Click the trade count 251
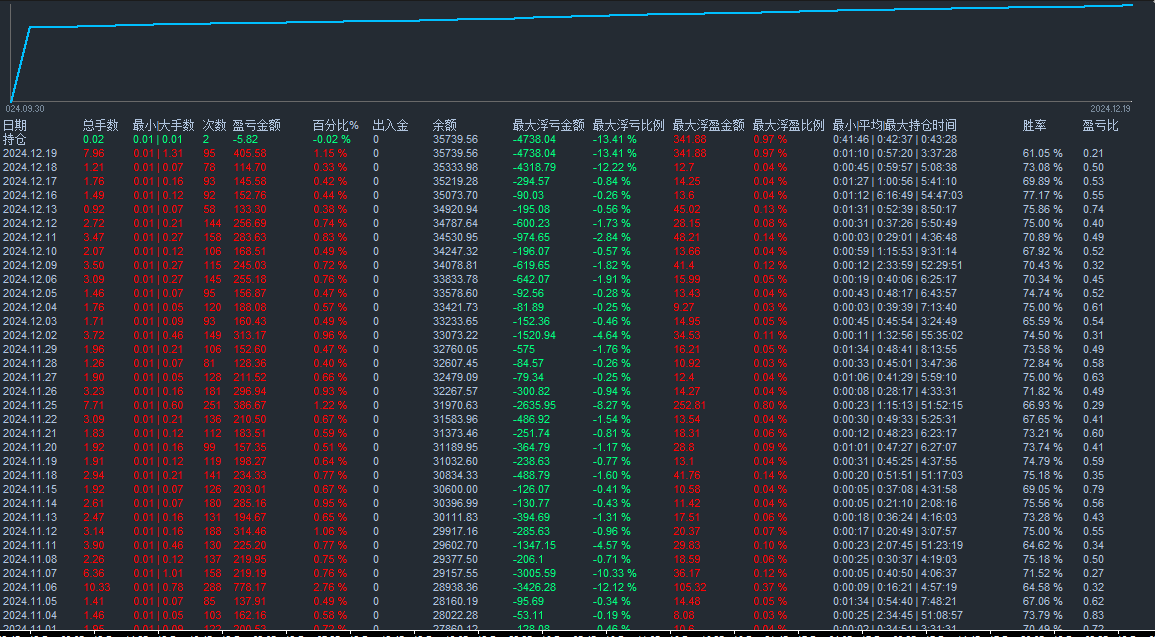 [x=211, y=405]
